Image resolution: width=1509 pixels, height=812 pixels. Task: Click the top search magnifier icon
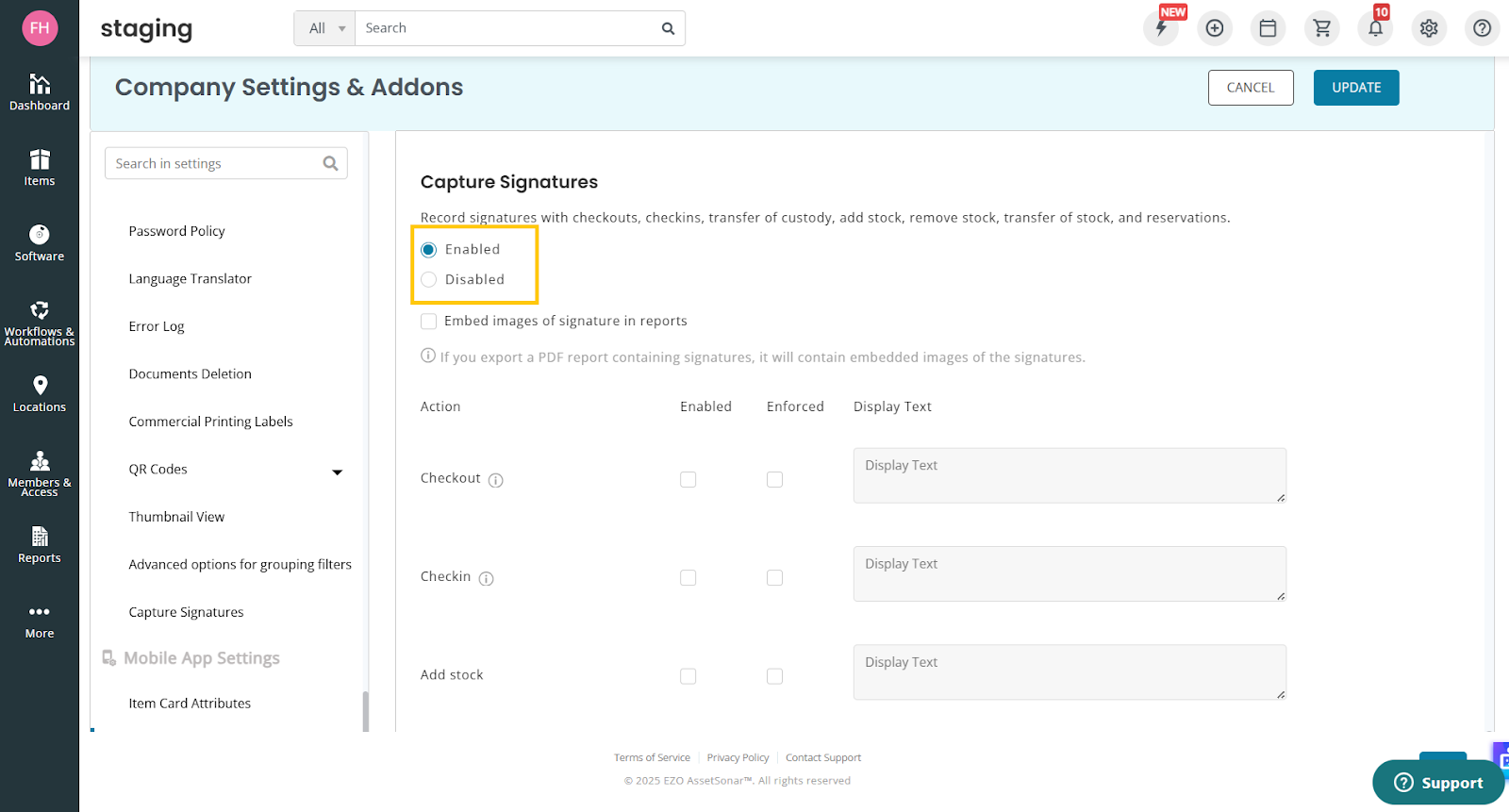(668, 28)
